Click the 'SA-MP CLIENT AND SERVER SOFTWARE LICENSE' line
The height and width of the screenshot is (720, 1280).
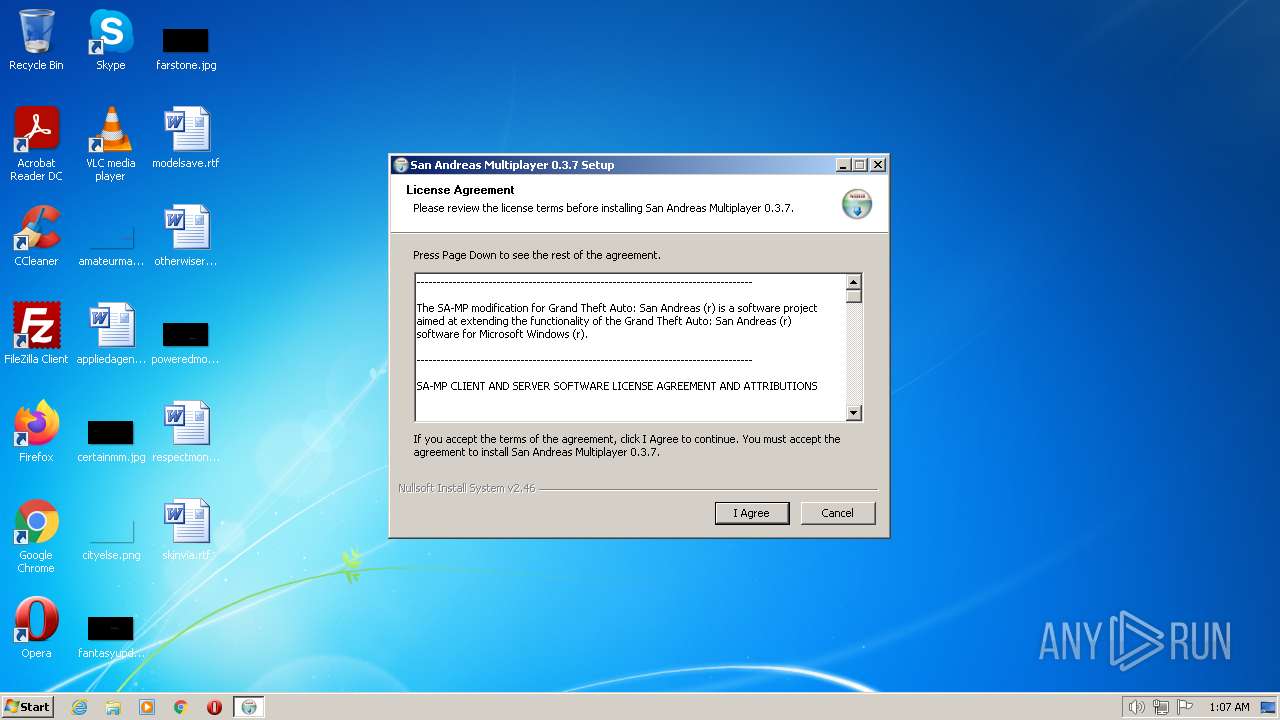[x=617, y=386]
